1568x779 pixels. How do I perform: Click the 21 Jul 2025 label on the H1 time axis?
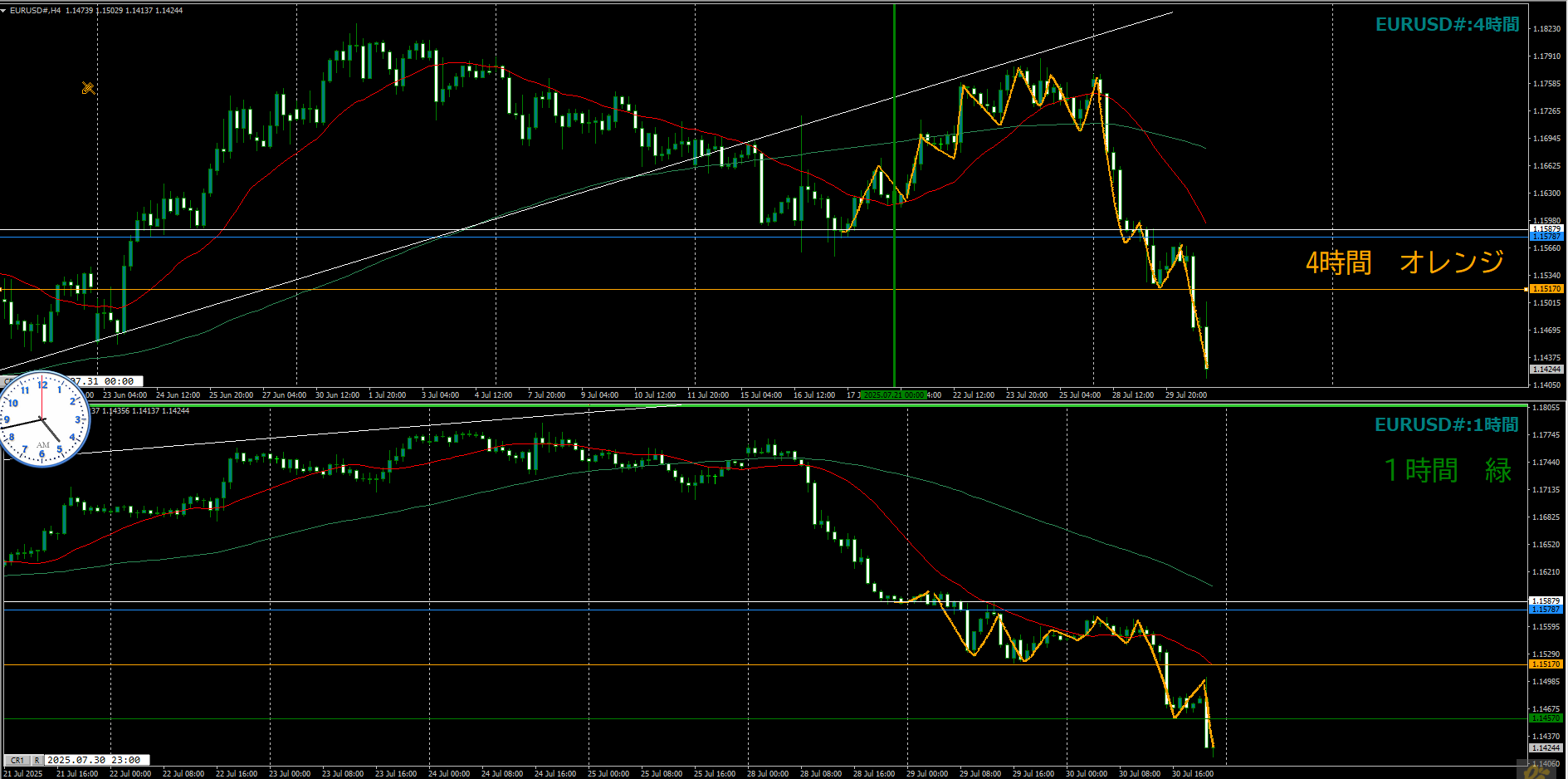coord(23,774)
